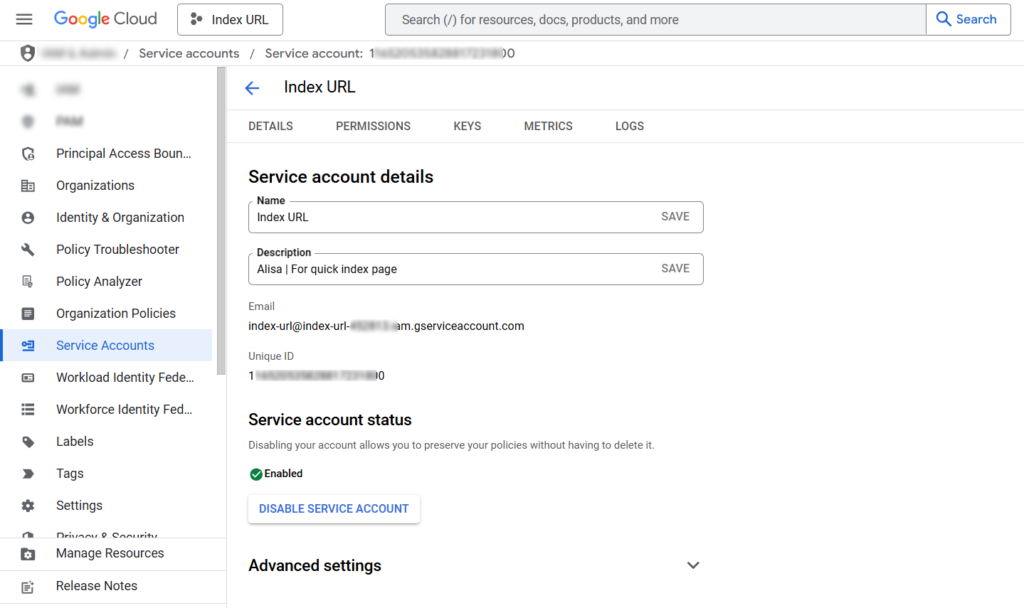Click the Google Cloud logo
The height and width of the screenshot is (608, 1024).
click(x=105, y=18)
